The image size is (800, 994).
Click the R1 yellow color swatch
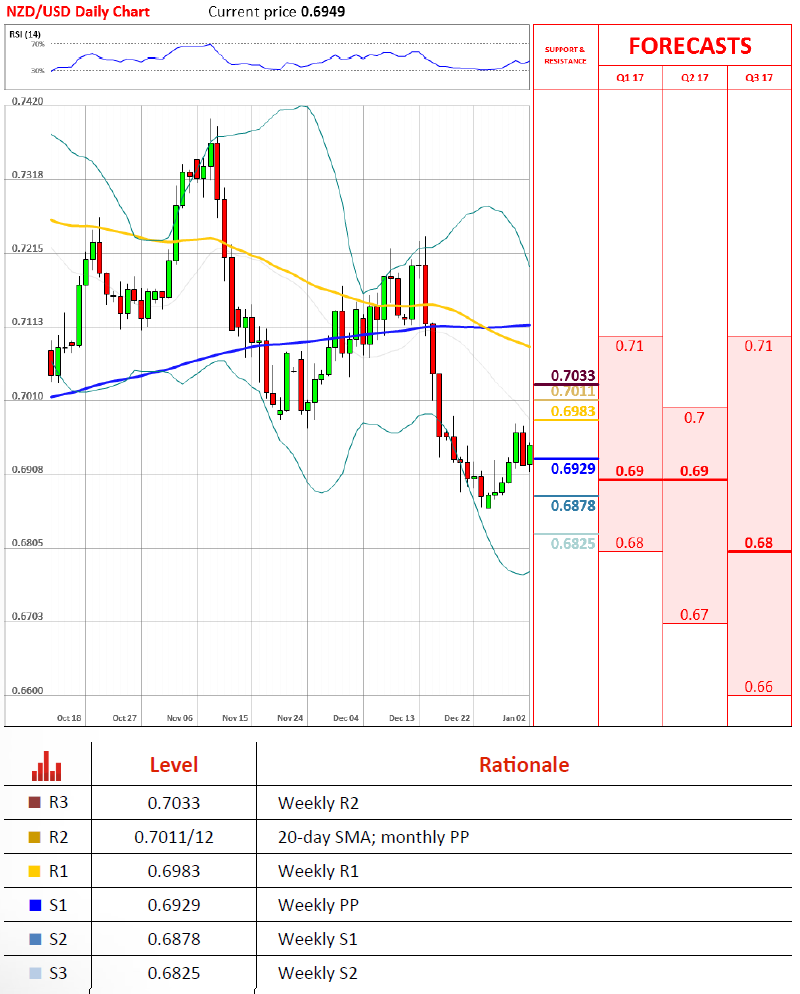[35, 871]
